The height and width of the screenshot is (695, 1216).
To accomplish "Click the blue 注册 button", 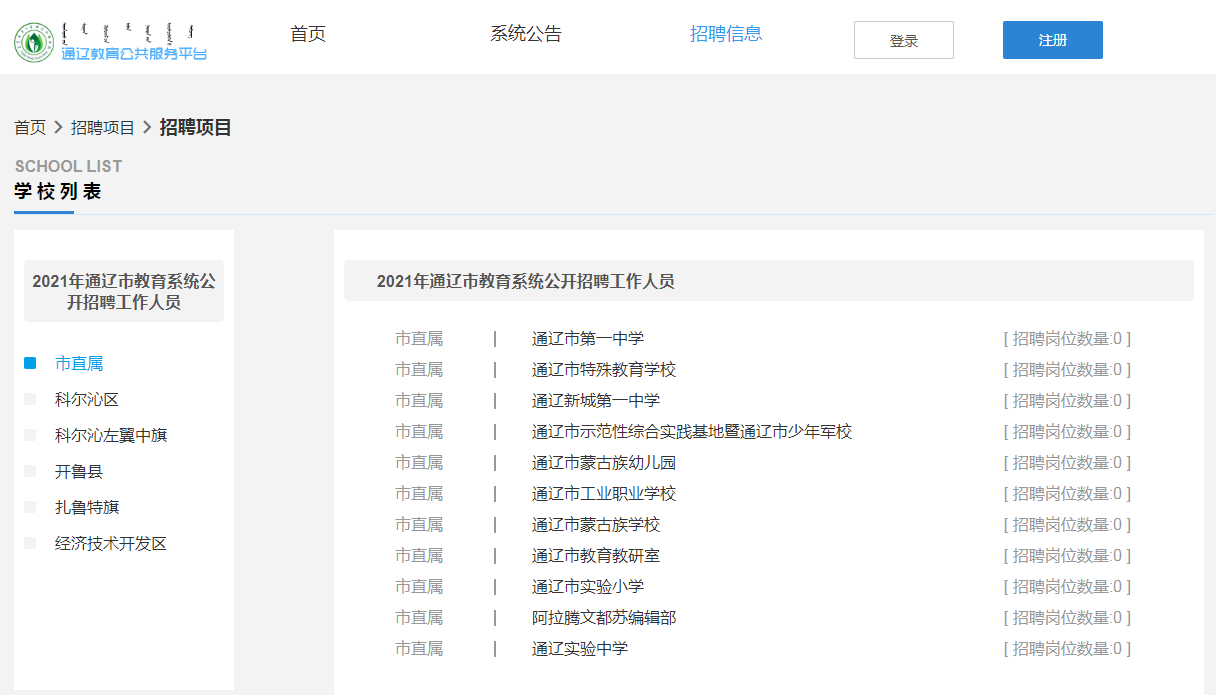I will (1052, 40).
